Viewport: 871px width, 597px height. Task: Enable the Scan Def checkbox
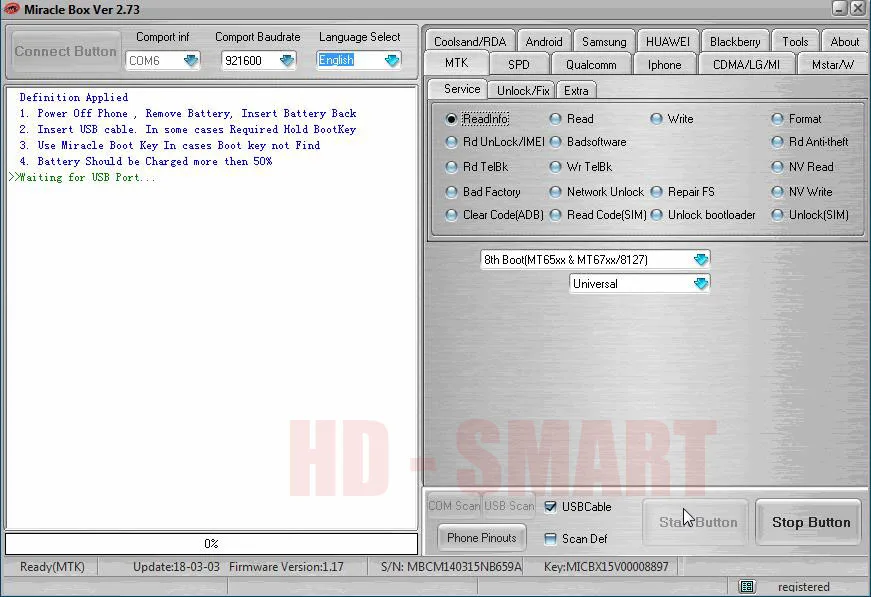pyautogui.click(x=550, y=539)
